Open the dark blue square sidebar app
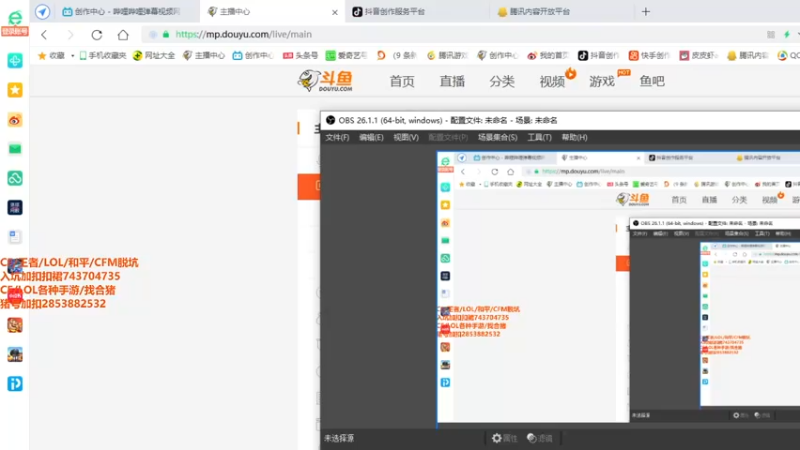This screenshot has height=450, width=800. point(15,208)
